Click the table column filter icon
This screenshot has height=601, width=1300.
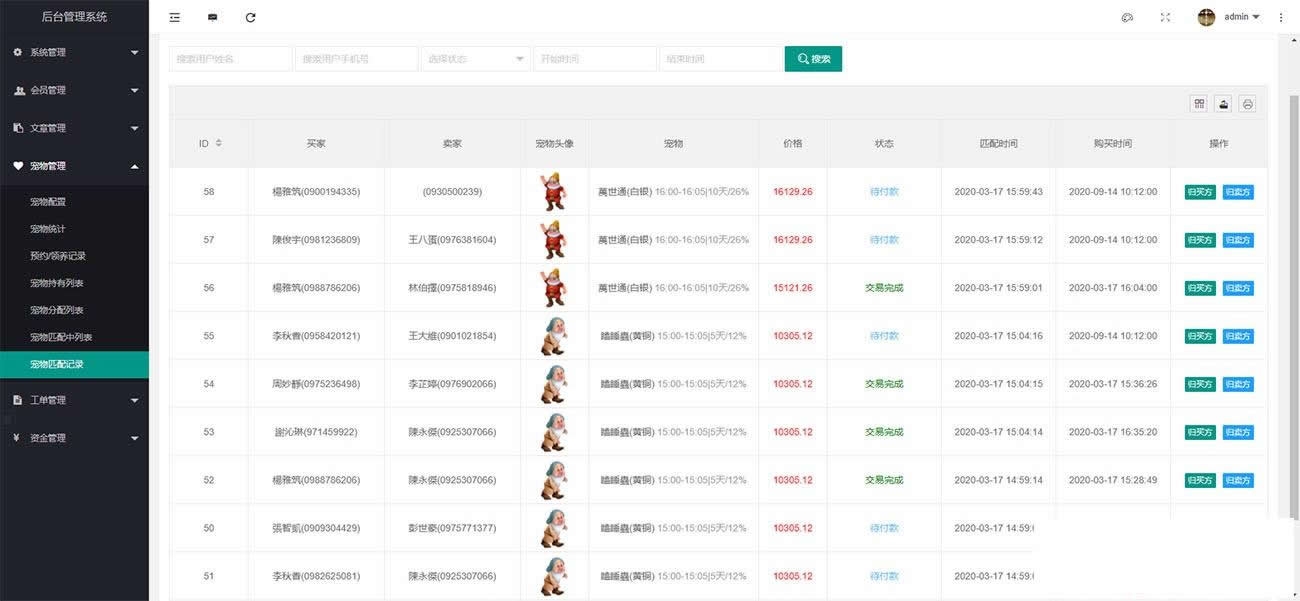(x=1199, y=104)
